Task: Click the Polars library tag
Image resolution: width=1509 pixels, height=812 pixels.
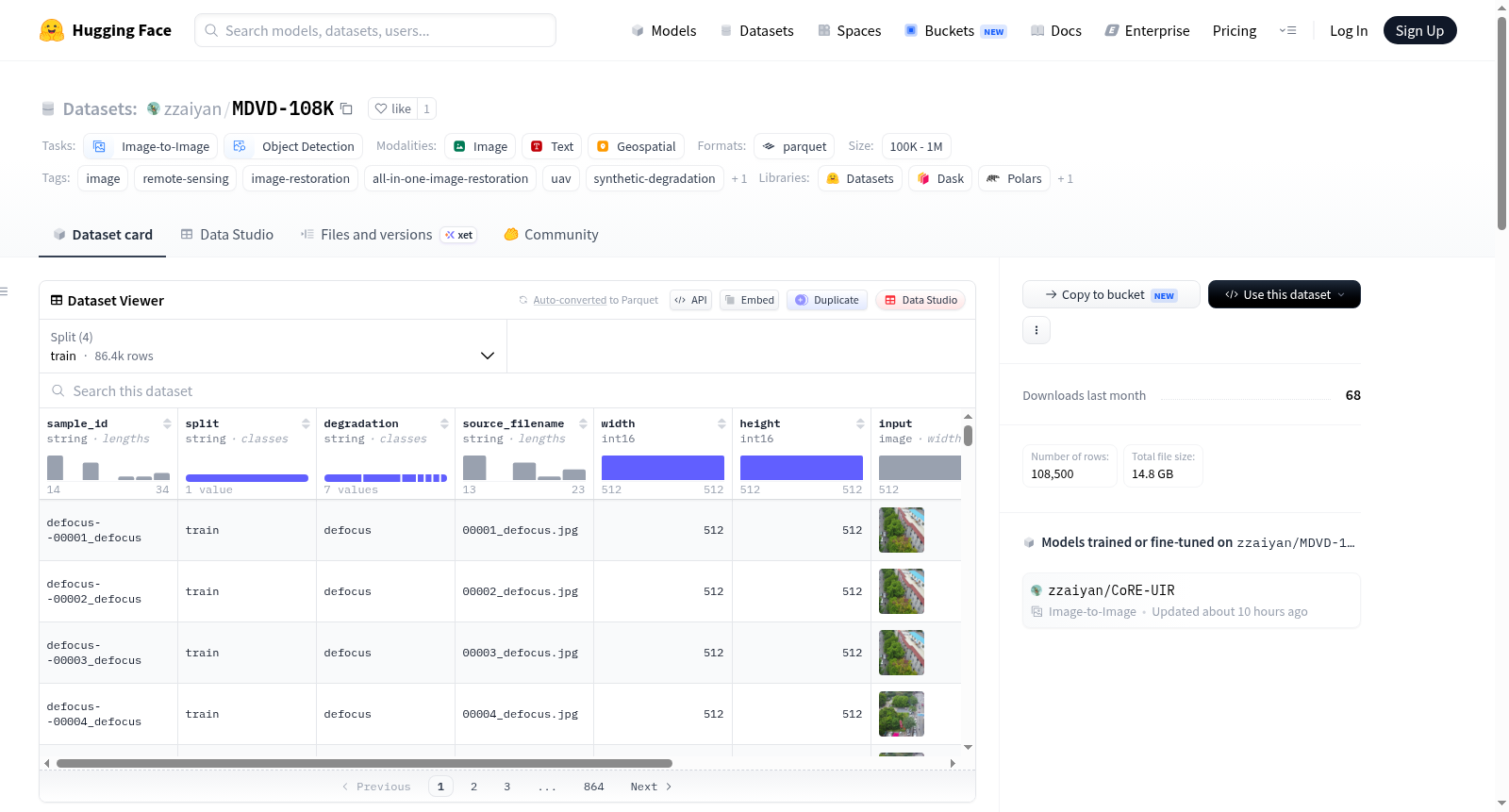Action: pyautogui.click(x=1015, y=178)
